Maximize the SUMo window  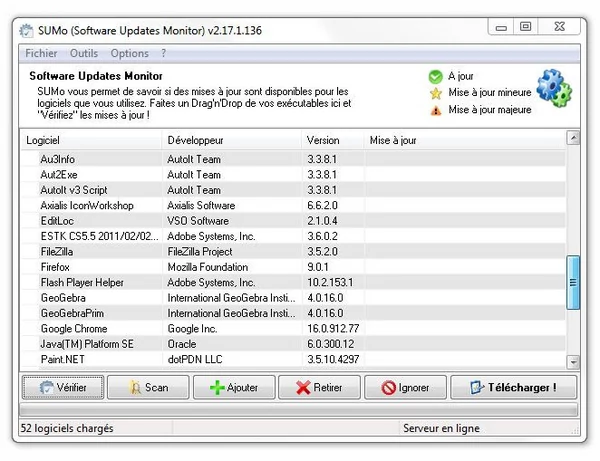tap(525, 26)
